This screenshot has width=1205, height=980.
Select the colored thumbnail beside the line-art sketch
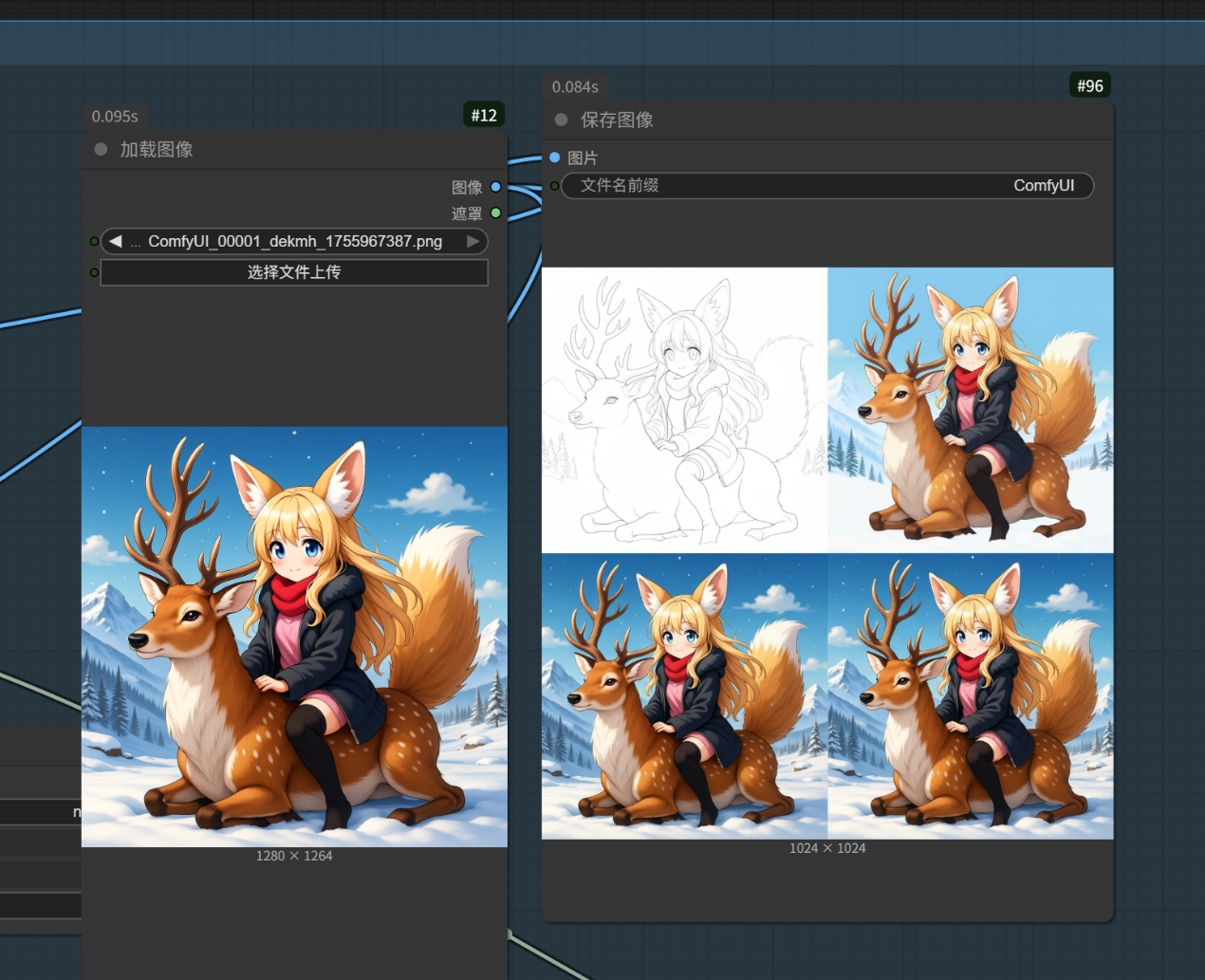pyautogui.click(x=971, y=410)
